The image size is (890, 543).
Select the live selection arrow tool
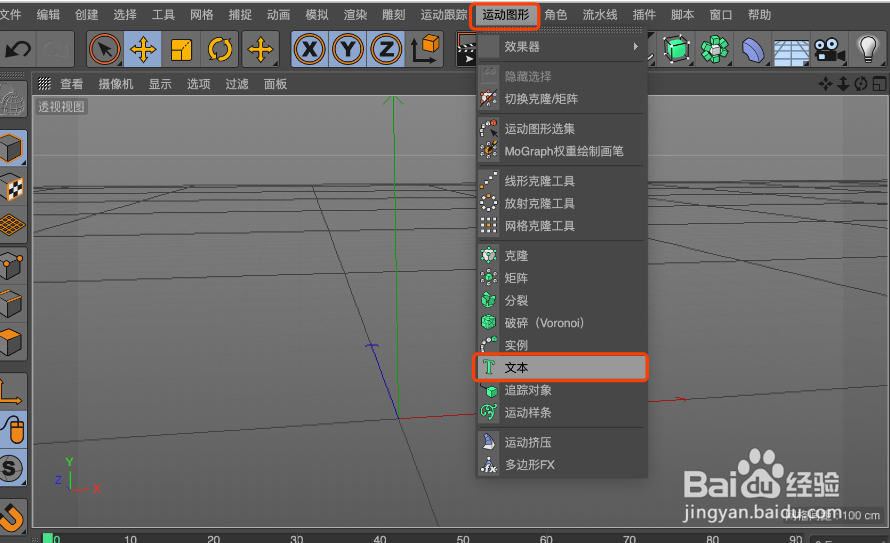pyautogui.click(x=105, y=49)
